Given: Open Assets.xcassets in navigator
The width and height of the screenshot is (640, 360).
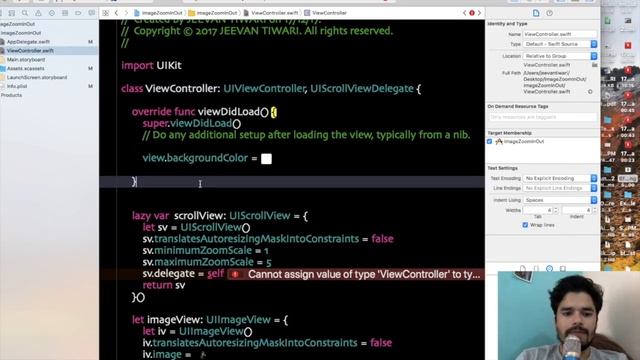Looking at the screenshot, I should (x=25, y=69).
